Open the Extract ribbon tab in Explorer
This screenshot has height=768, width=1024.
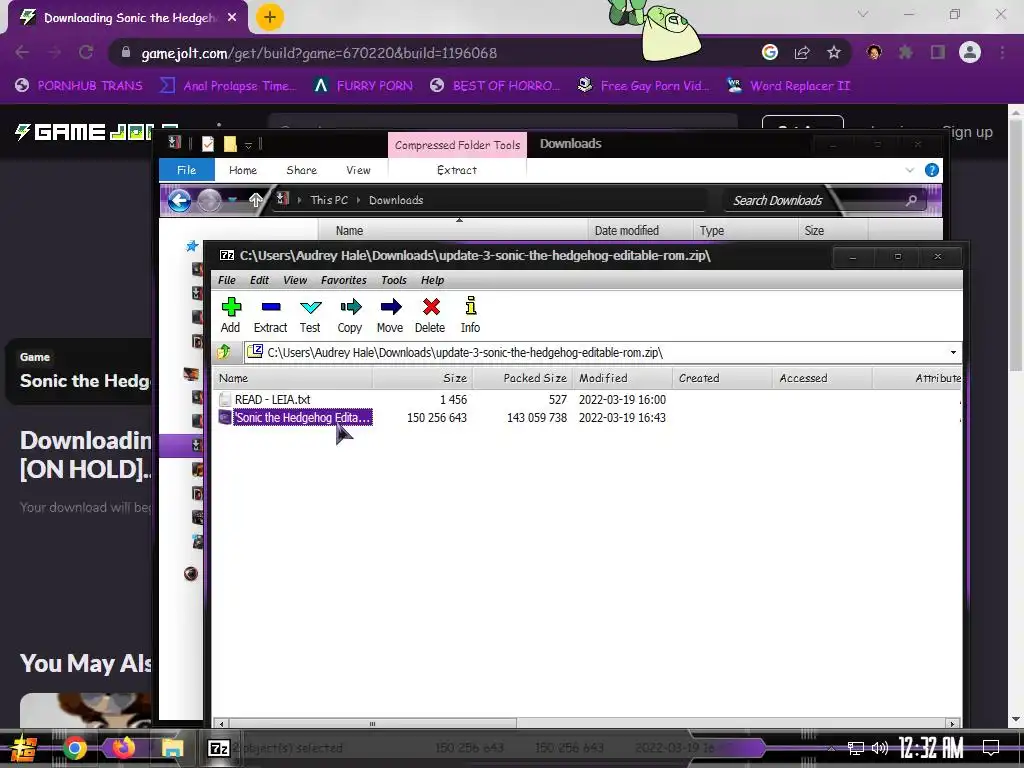tap(457, 170)
